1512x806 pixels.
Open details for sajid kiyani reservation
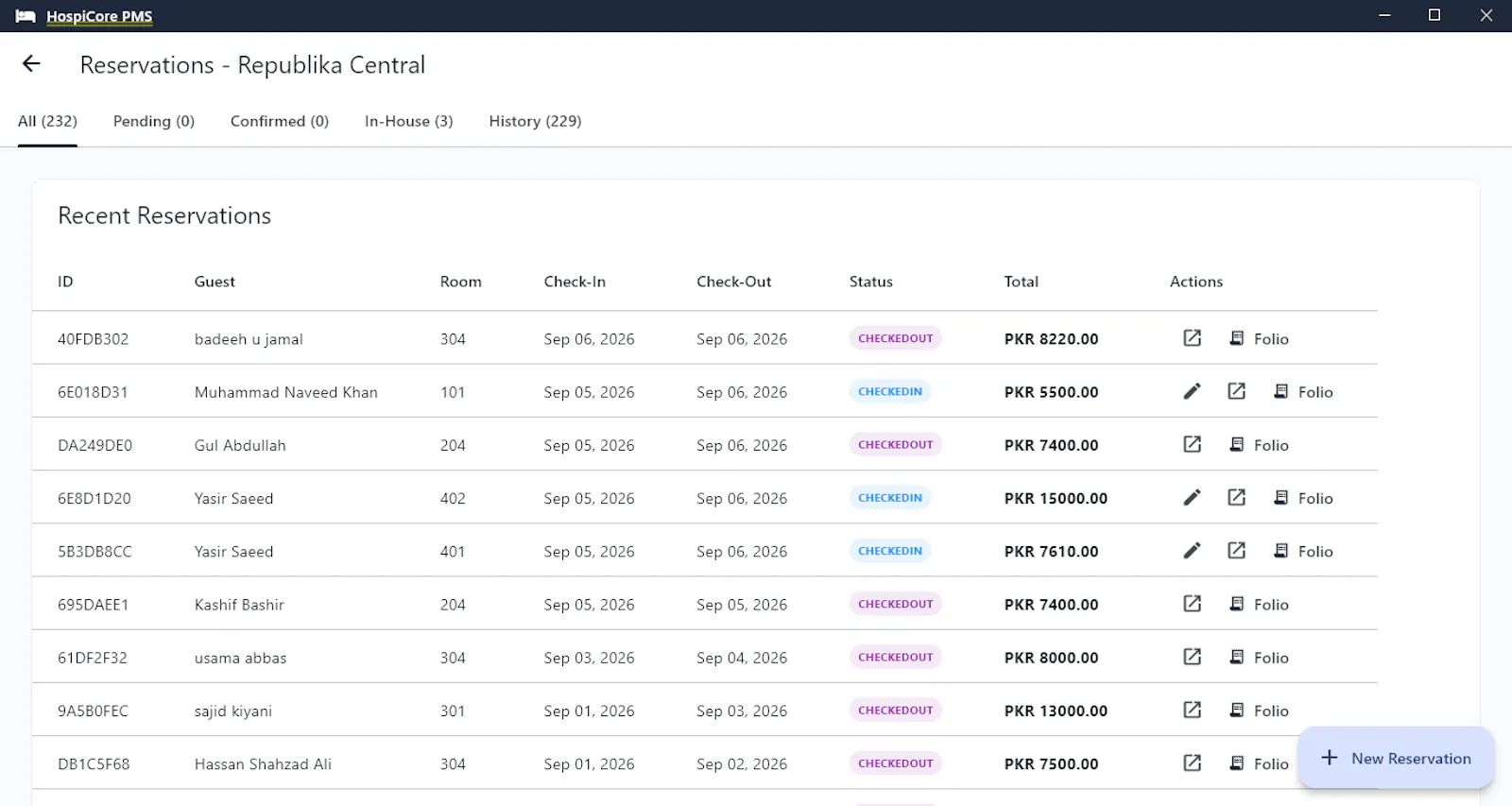(x=1193, y=710)
